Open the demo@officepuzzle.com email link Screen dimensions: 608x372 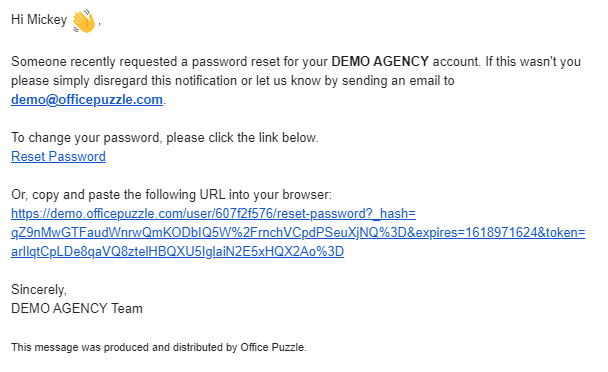(x=87, y=100)
